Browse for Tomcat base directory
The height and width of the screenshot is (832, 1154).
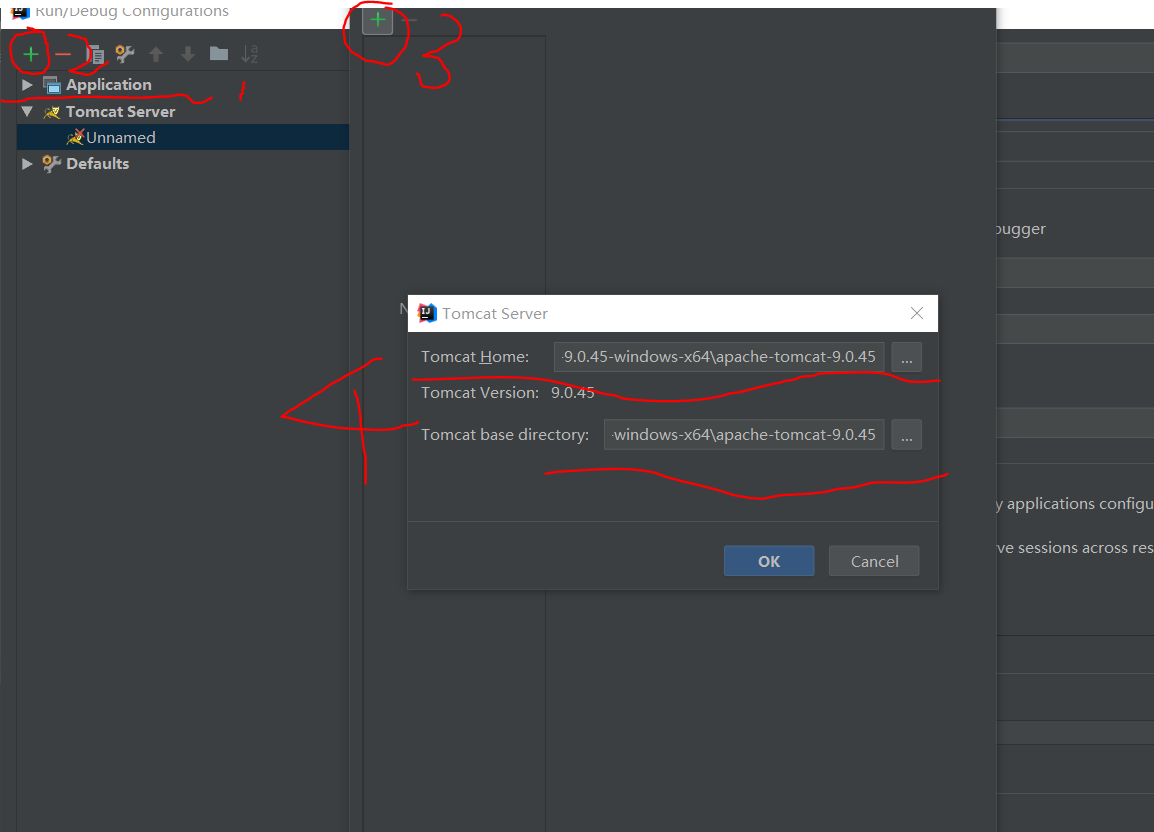pos(907,434)
